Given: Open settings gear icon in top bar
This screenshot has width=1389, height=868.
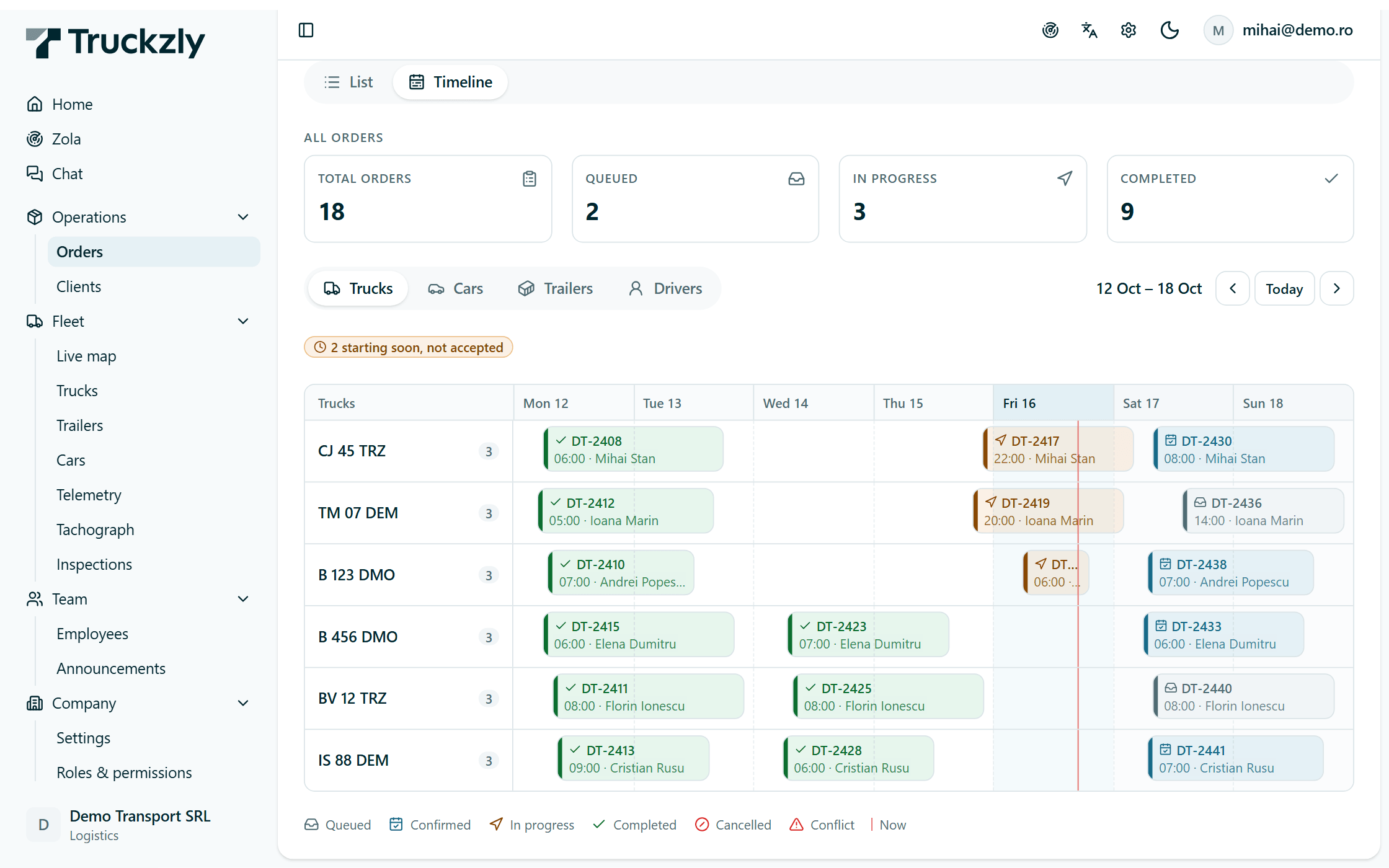Looking at the screenshot, I should tap(1129, 30).
